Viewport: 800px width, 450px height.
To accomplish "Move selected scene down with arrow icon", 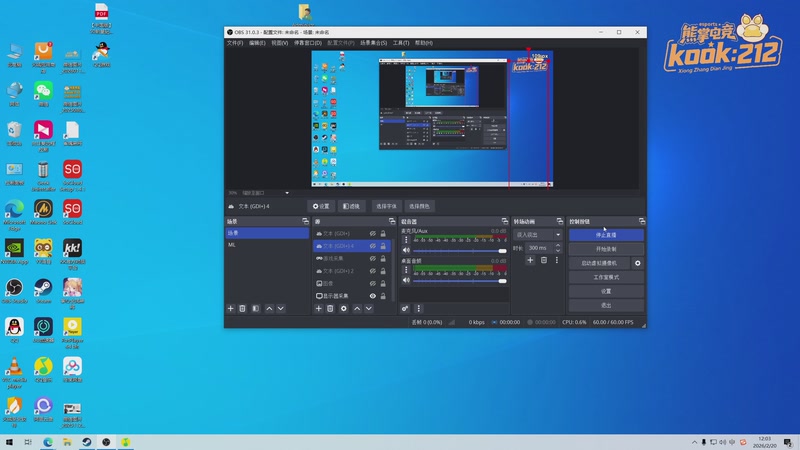I will 281,309.
